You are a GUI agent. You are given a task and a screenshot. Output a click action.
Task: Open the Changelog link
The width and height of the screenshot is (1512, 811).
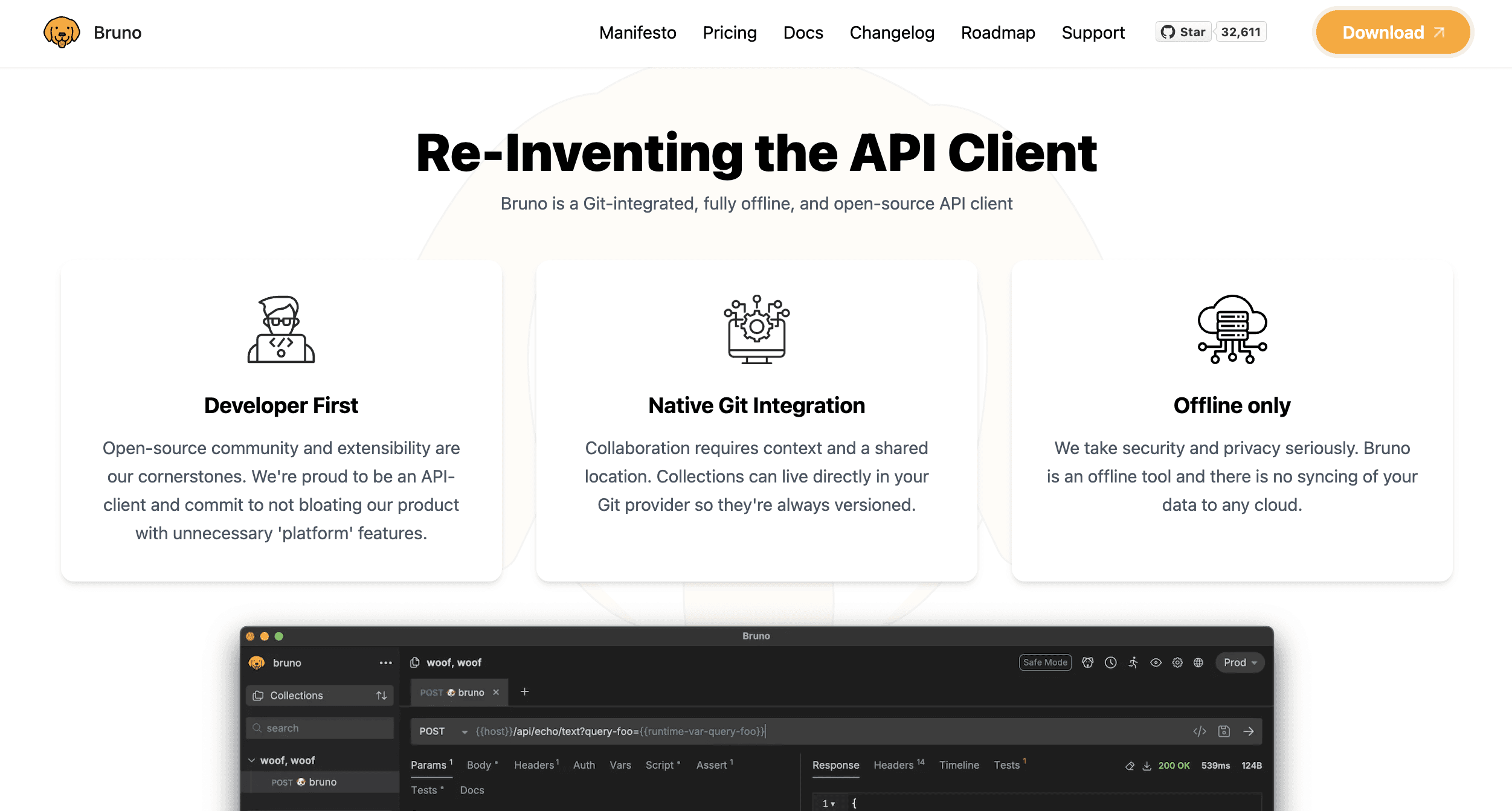click(892, 33)
